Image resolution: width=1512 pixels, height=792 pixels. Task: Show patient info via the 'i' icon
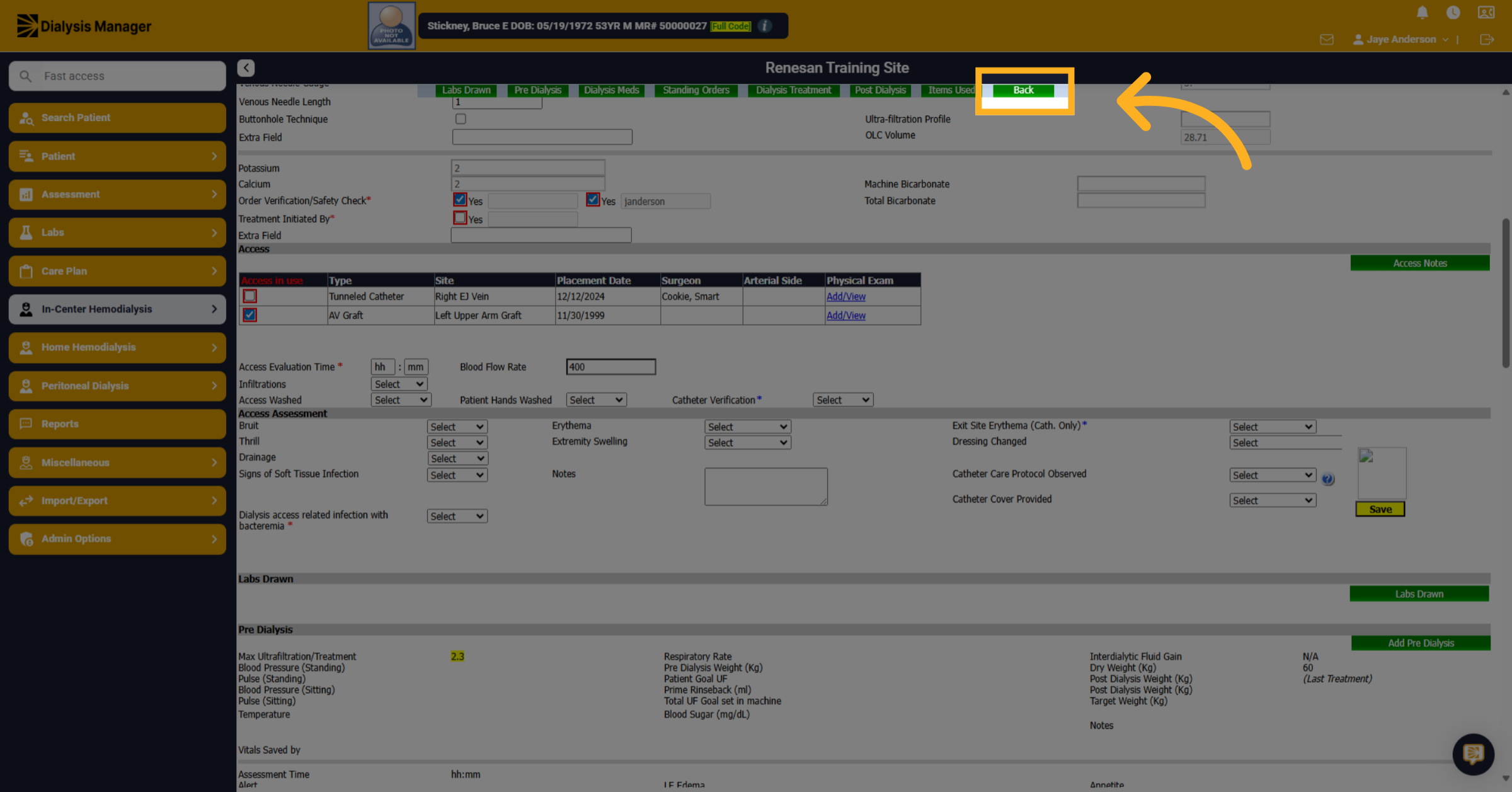coord(765,26)
